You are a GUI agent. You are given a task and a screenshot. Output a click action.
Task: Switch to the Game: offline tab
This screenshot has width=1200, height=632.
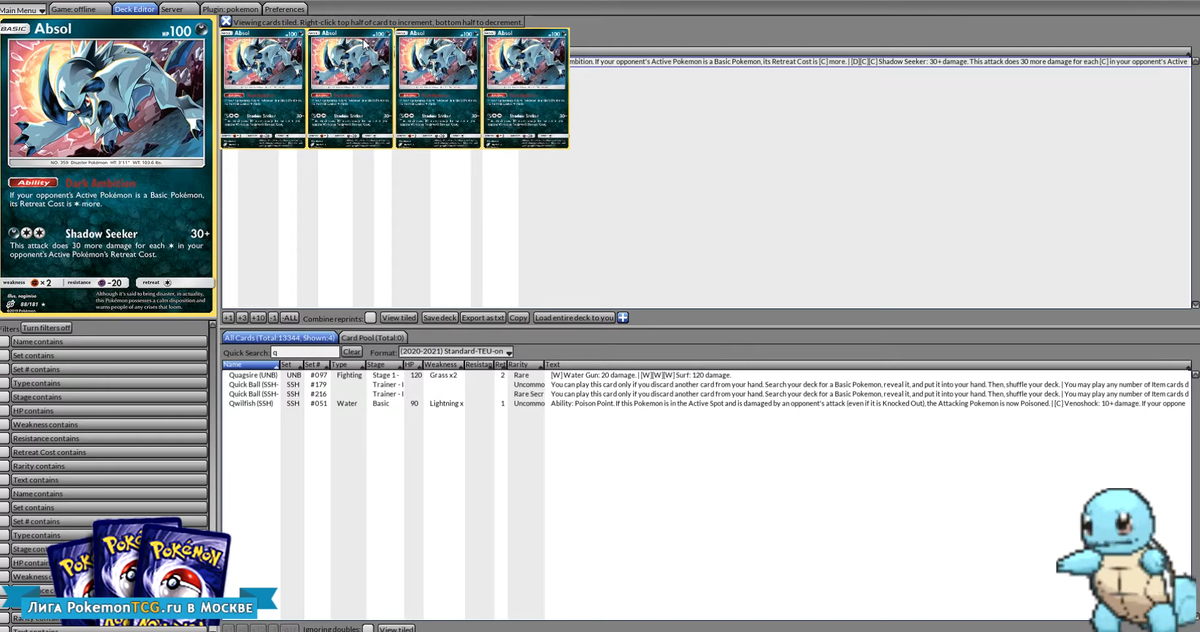[x=78, y=9]
